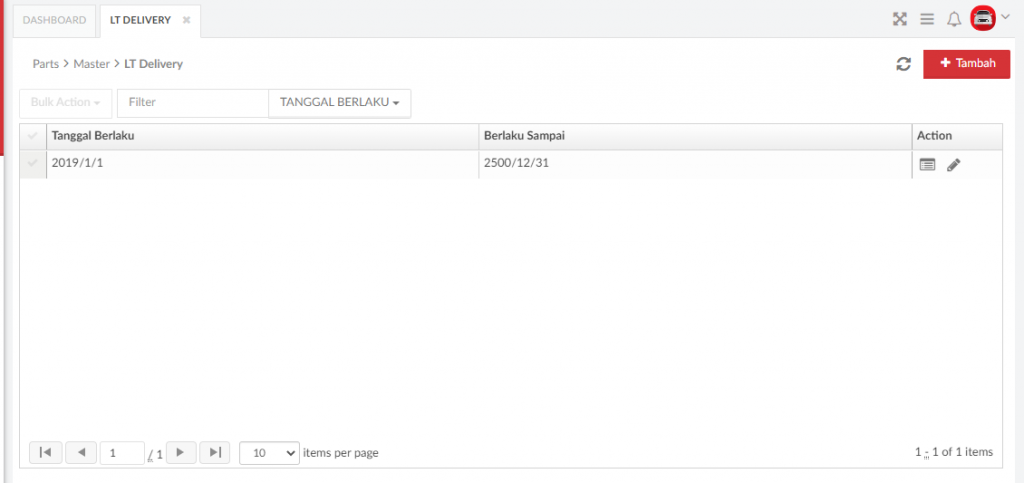Toggle fullscreen expand icon
The width and height of the screenshot is (1024, 483).
pyautogui.click(x=900, y=19)
